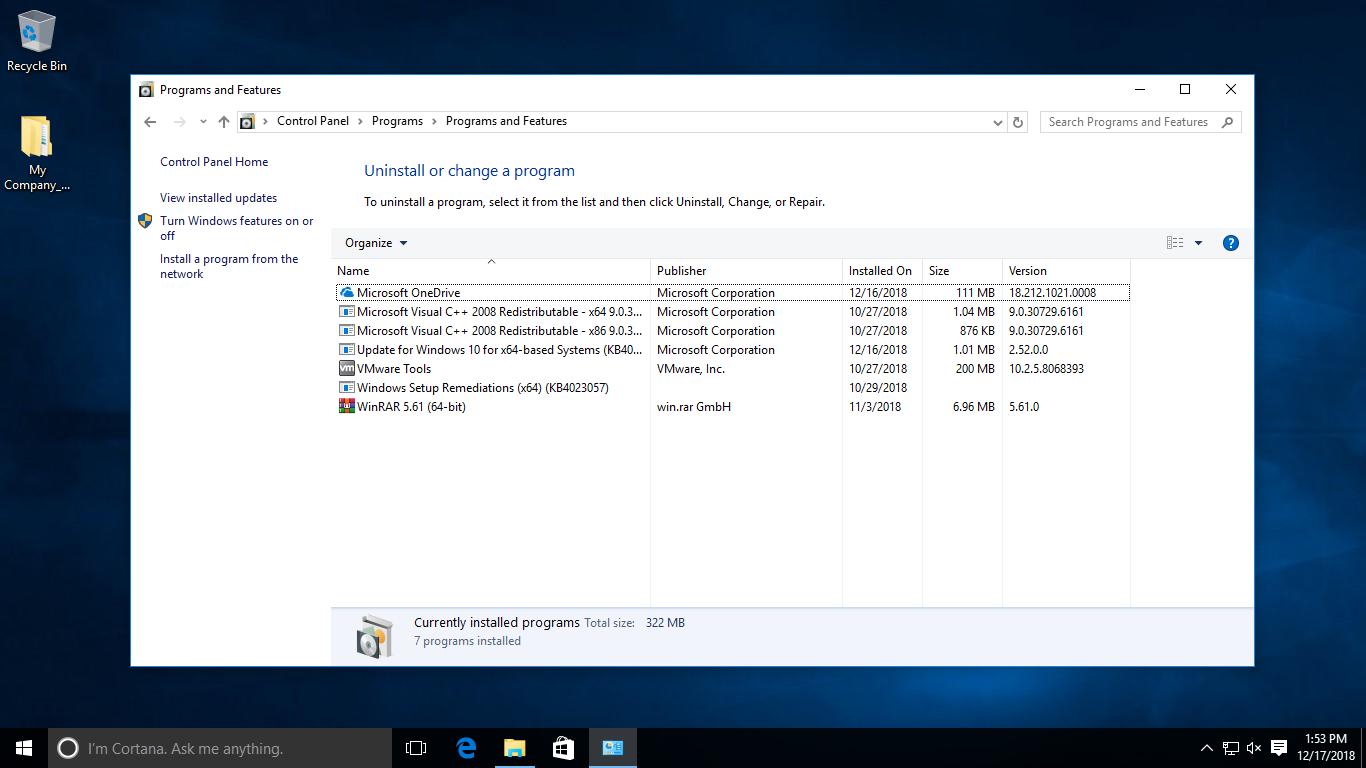Click the Up arrow navigation button

point(224,122)
